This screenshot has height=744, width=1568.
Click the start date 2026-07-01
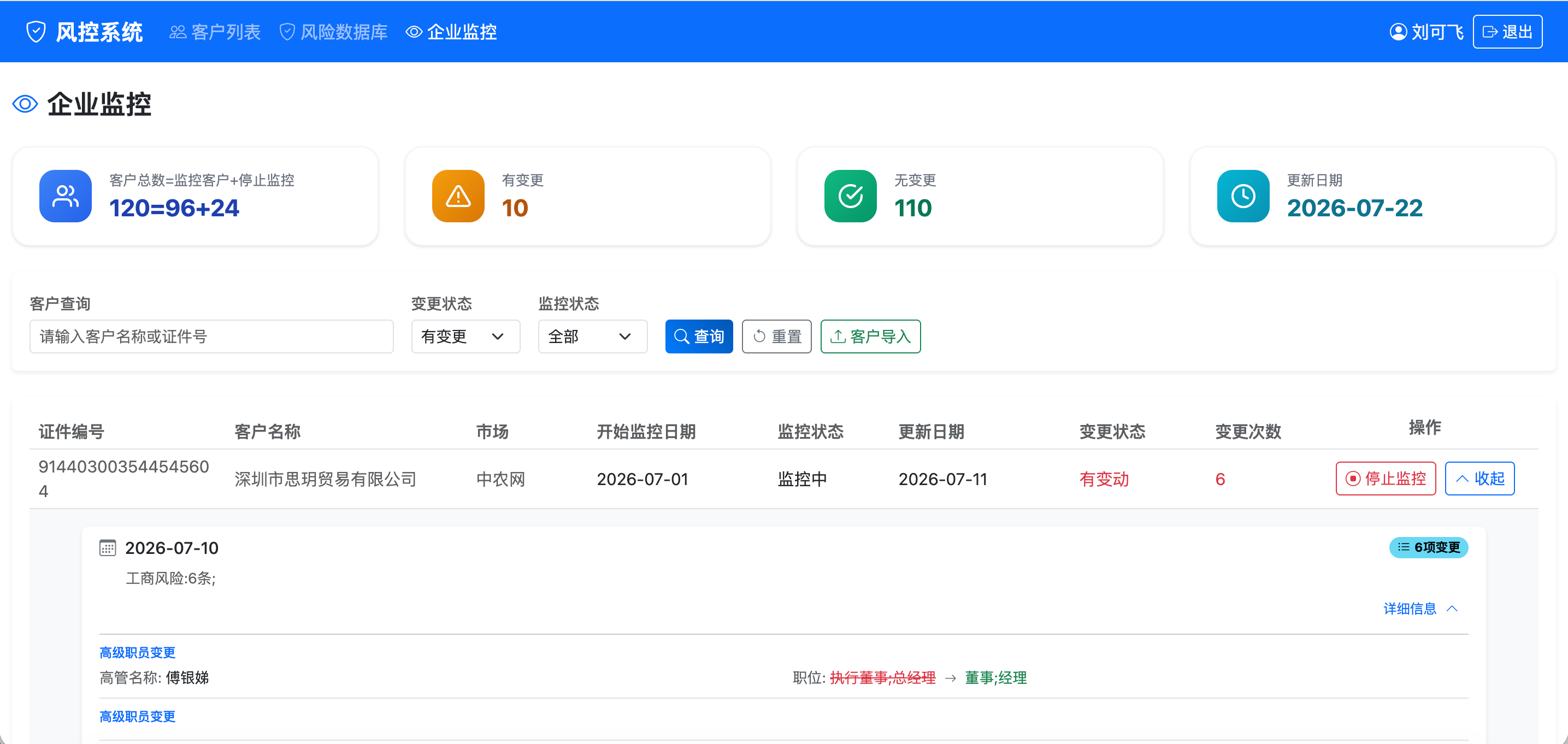pyautogui.click(x=642, y=479)
